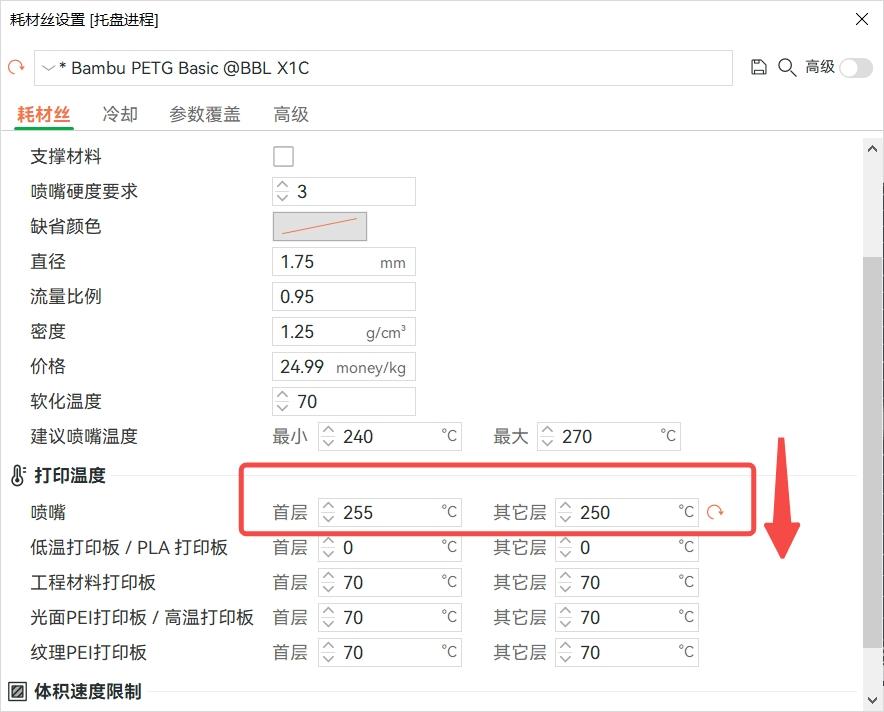Click the 工程材料打印板 首层 70 field
Screen dimensions: 884x712
(x=390, y=582)
